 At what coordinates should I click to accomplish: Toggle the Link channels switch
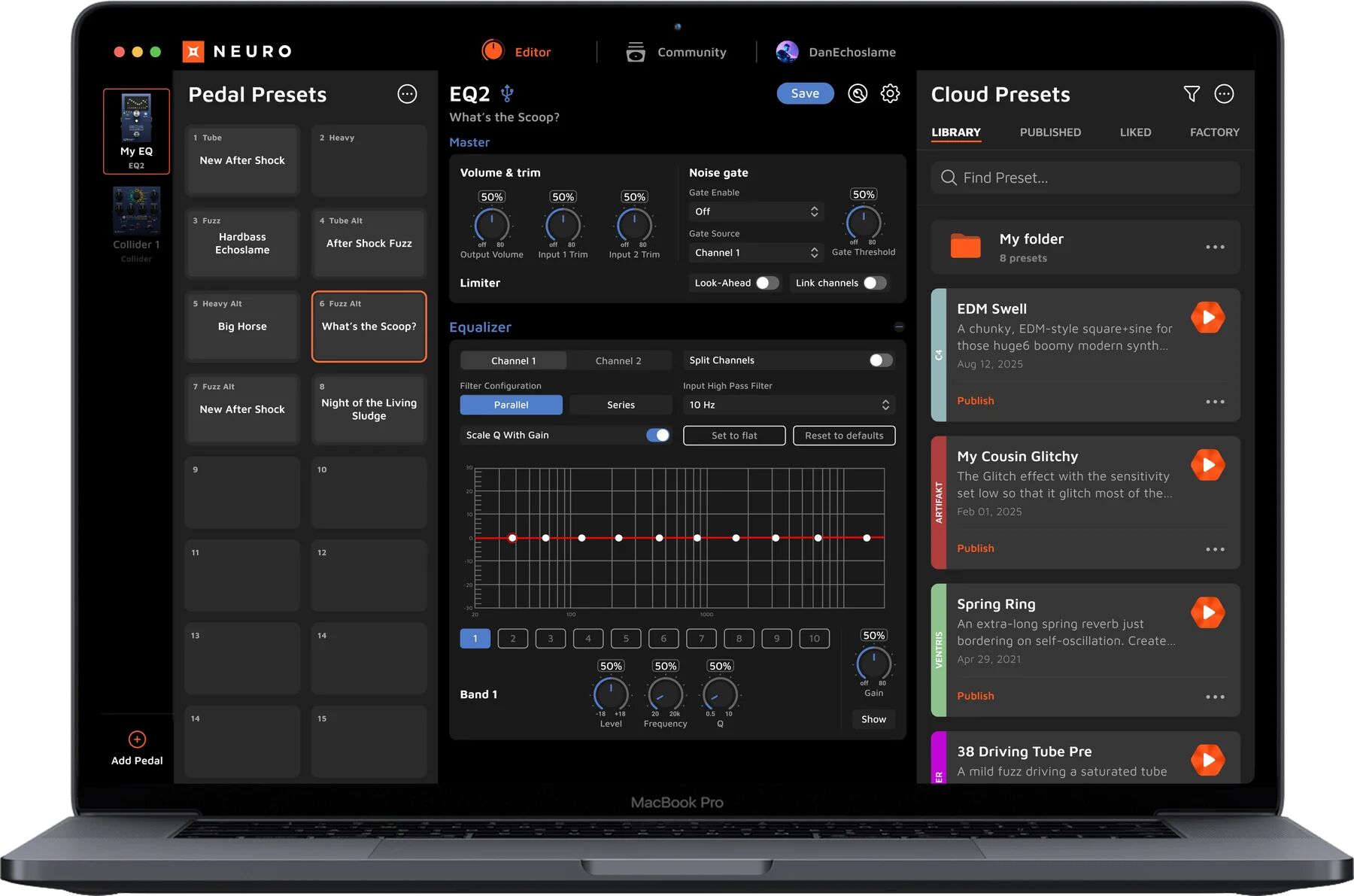click(x=875, y=283)
